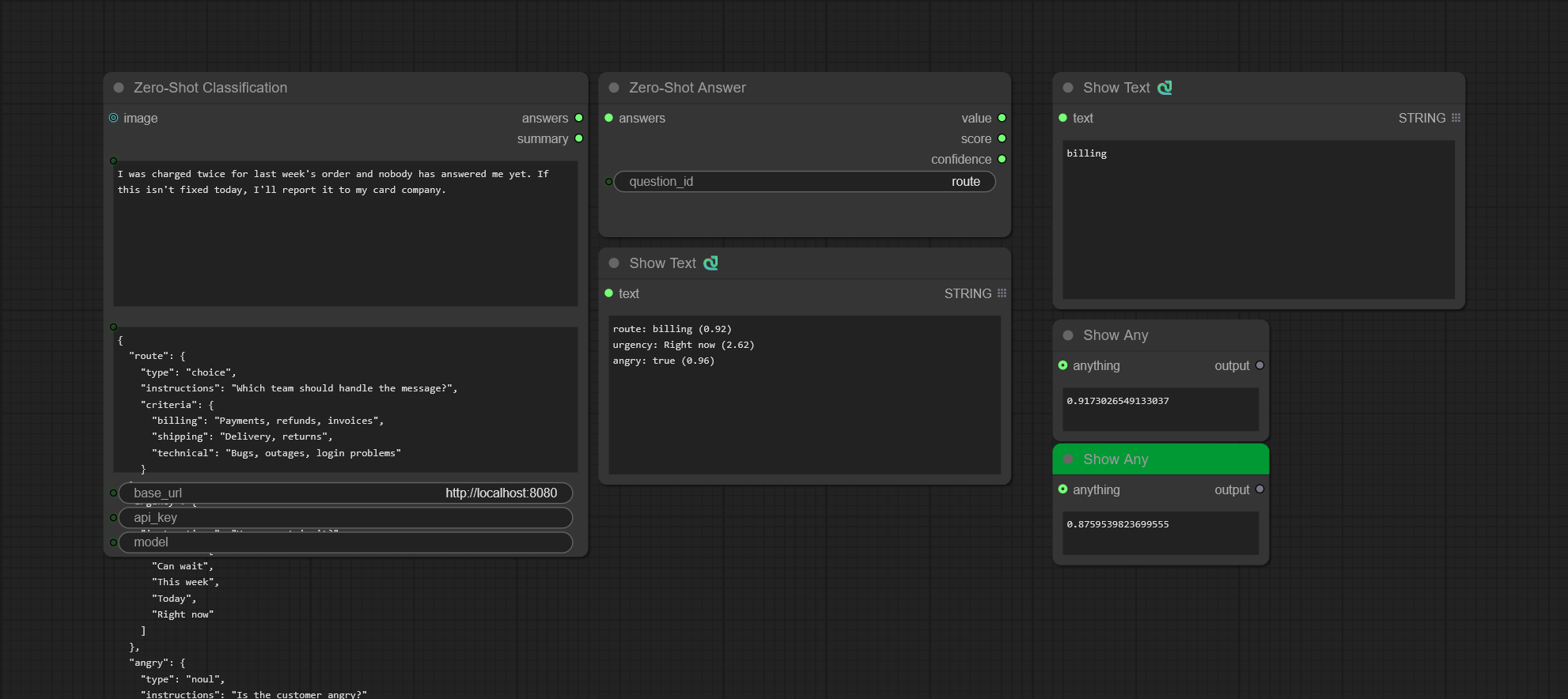This screenshot has height=699, width=1568.
Task: Click the anything input socket on 0.9173 Show Any
Action: click(1063, 365)
